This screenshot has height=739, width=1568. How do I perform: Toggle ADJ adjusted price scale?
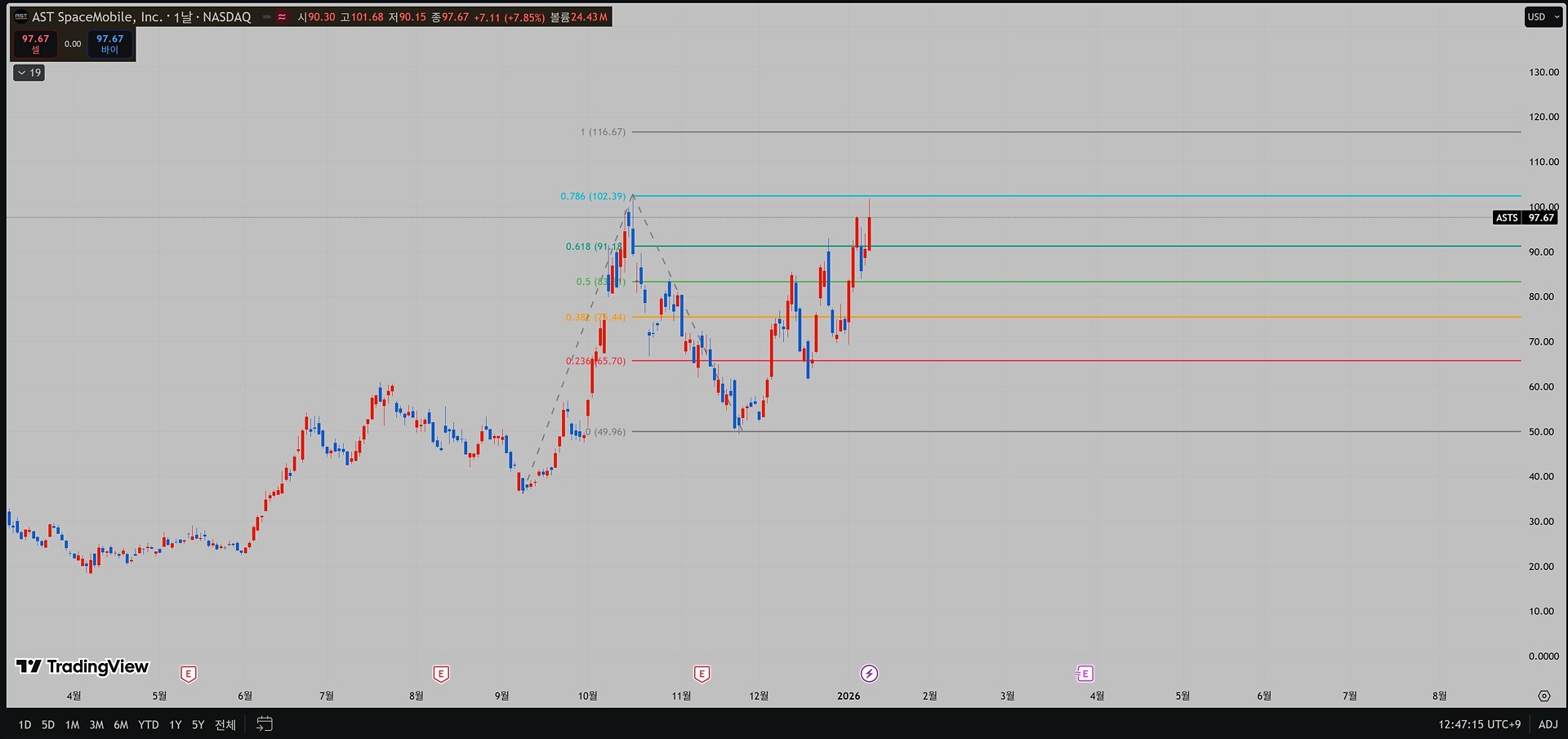coord(1548,724)
